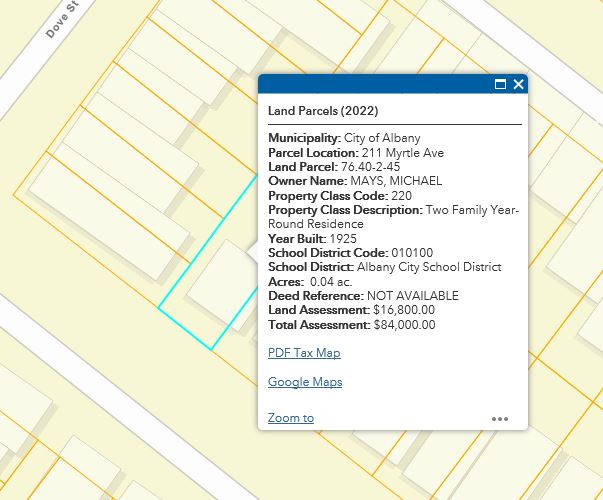Close the Land Parcels popup

click(x=518, y=85)
